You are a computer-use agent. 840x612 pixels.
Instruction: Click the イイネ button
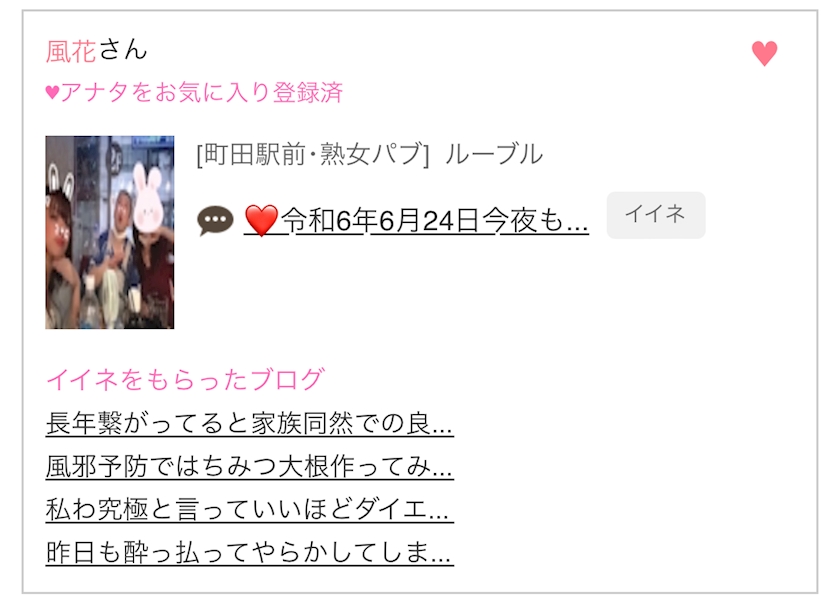pos(656,215)
